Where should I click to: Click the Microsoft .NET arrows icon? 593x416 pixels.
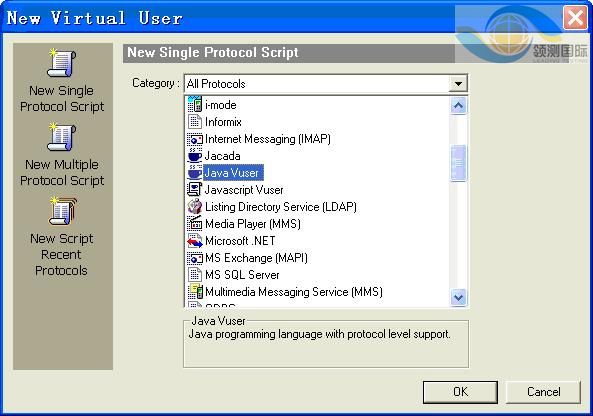[x=195, y=241]
